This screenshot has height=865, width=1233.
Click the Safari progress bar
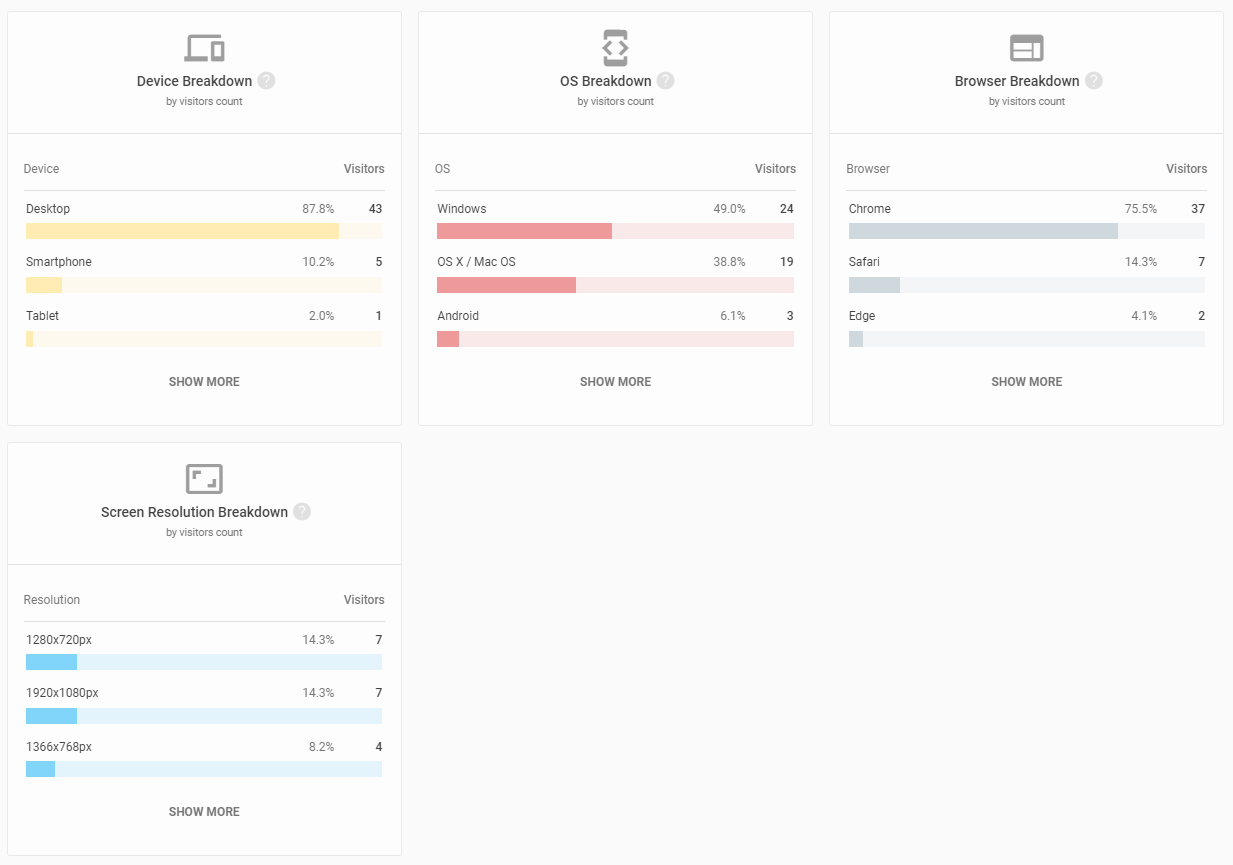1026,285
